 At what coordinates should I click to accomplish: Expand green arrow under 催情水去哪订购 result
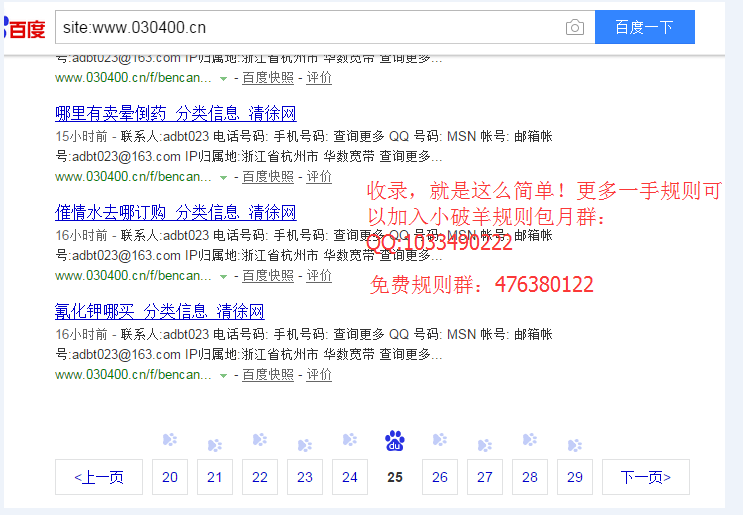(223, 276)
